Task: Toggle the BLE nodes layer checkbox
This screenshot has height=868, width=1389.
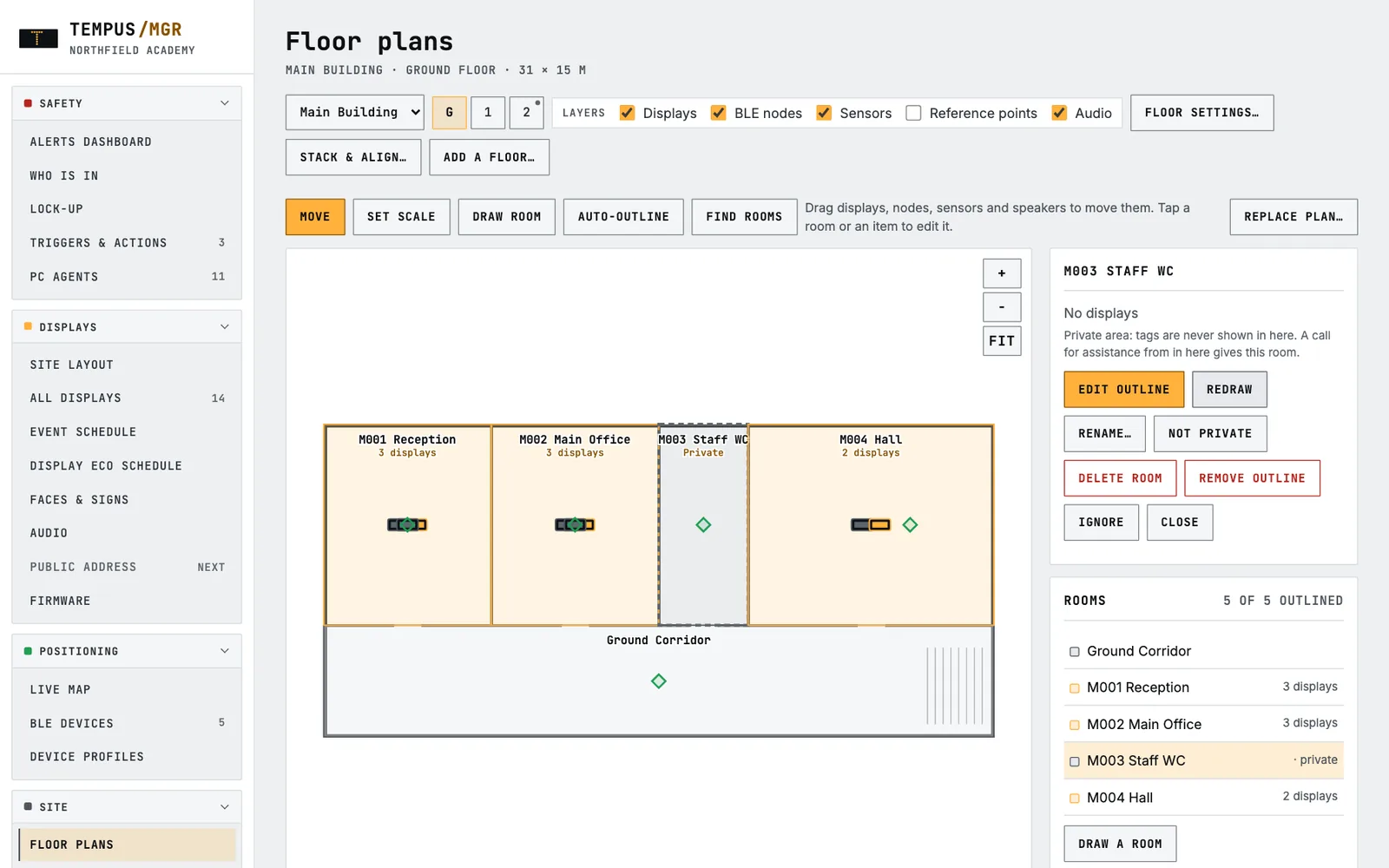Action: 718,113
